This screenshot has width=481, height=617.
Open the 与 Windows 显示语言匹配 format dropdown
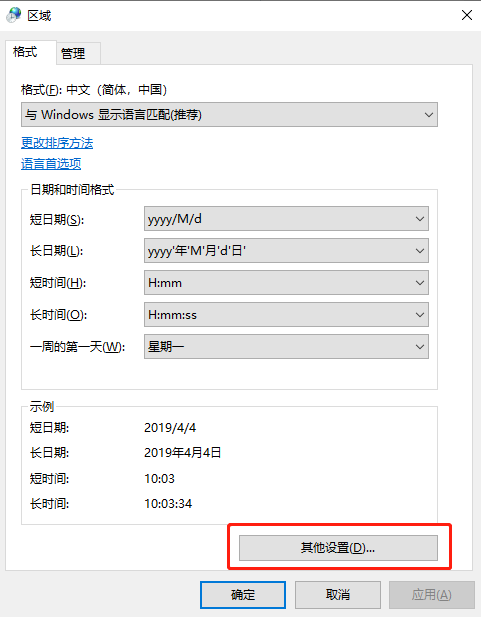[229, 115]
